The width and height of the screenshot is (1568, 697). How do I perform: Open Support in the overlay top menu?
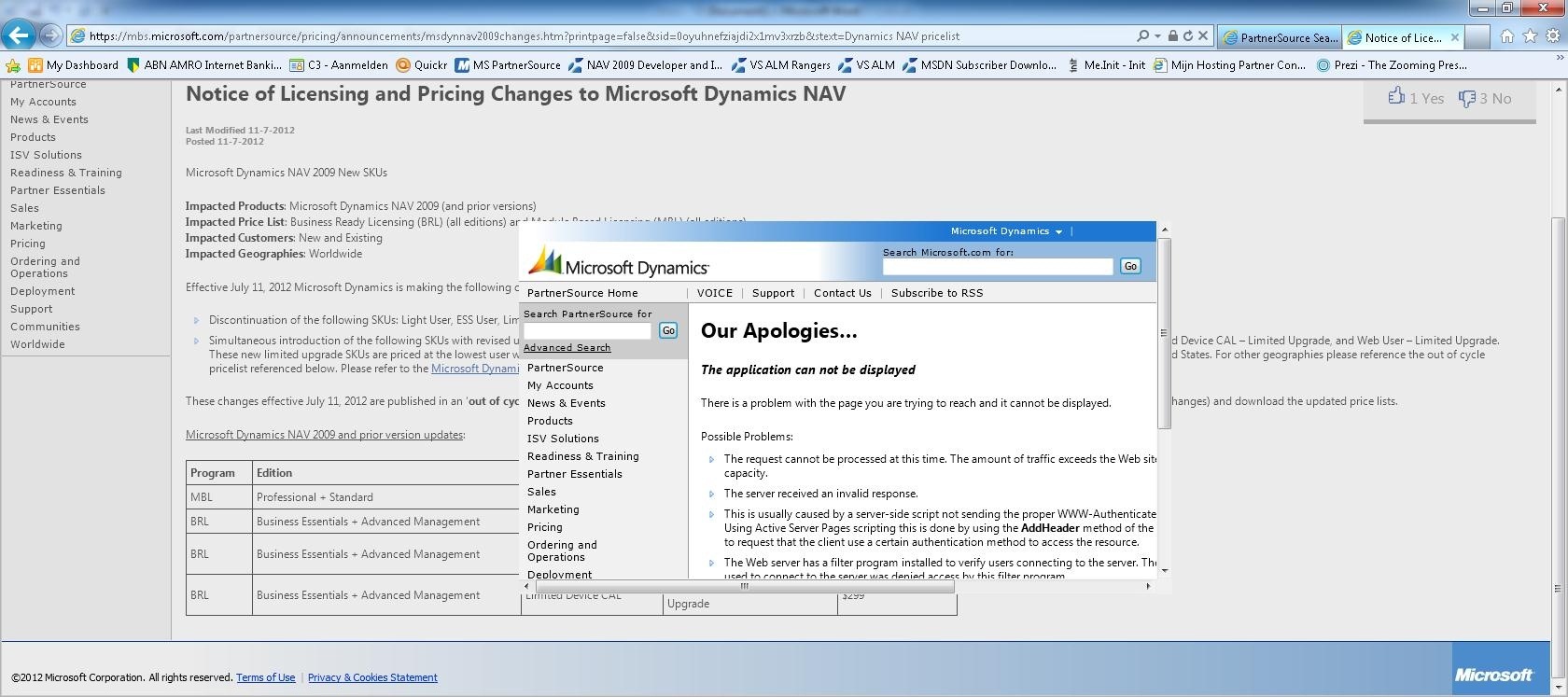(x=774, y=293)
